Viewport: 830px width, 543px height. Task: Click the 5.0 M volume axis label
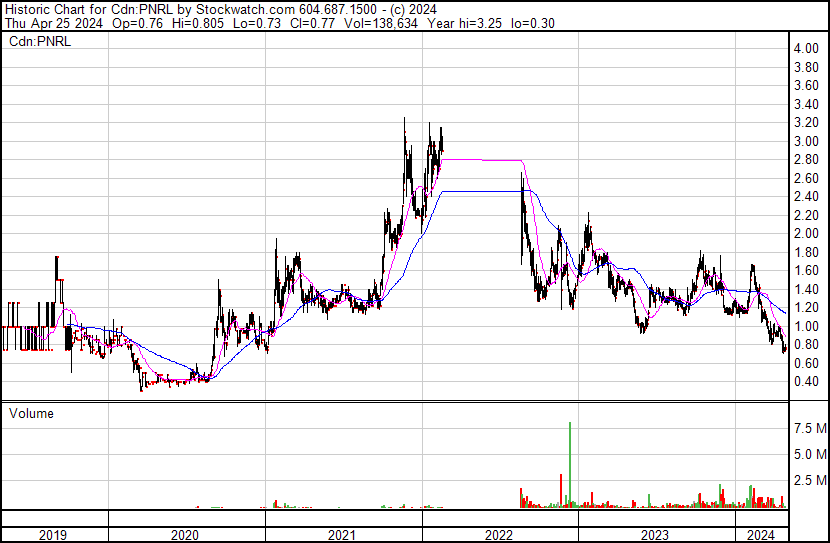pyautogui.click(x=808, y=454)
